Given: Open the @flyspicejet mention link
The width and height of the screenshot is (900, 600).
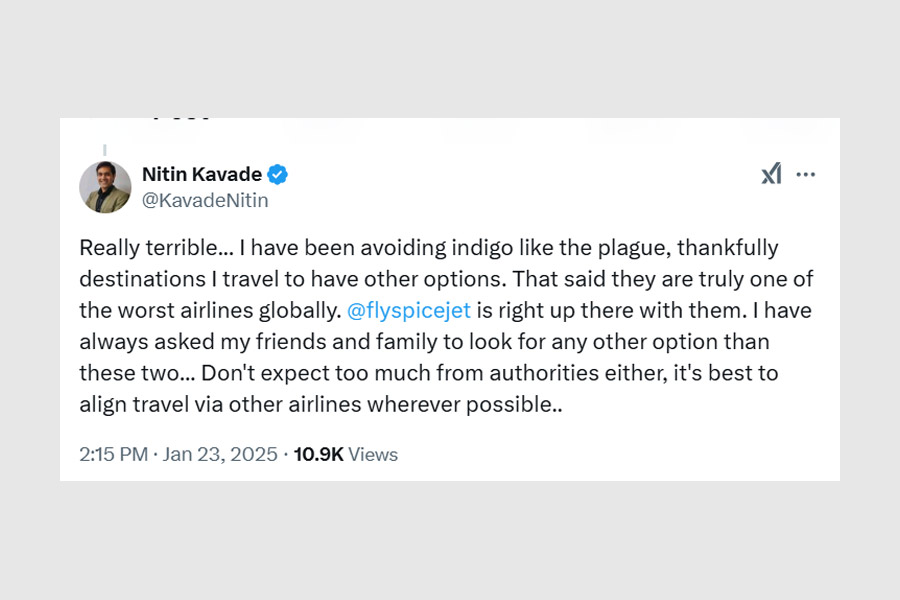Looking at the screenshot, I should point(408,310).
